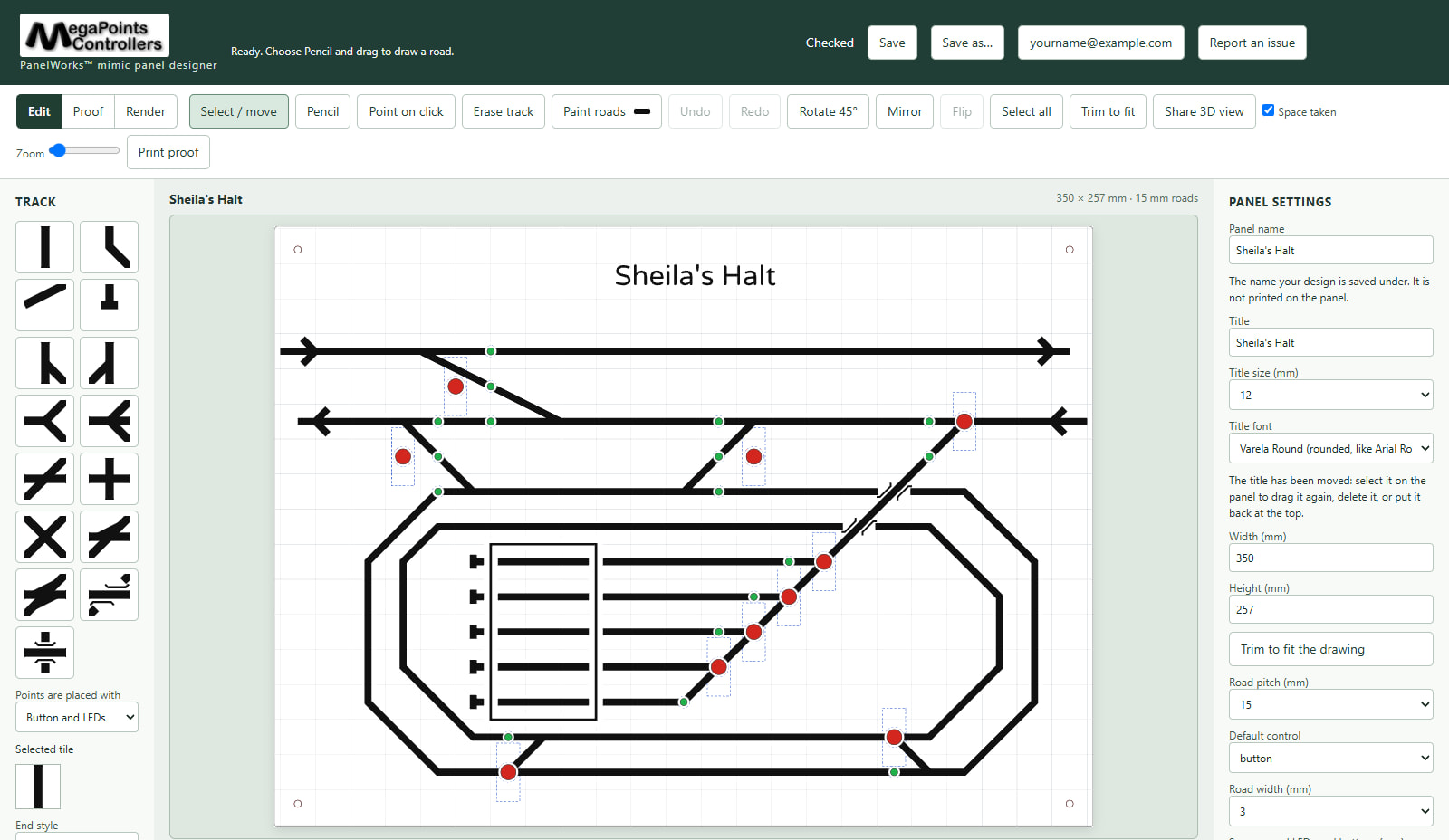Select the 45-degree bend track piece
This screenshot has width=1449, height=840.
pyautogui.click(x=109, y=247)
